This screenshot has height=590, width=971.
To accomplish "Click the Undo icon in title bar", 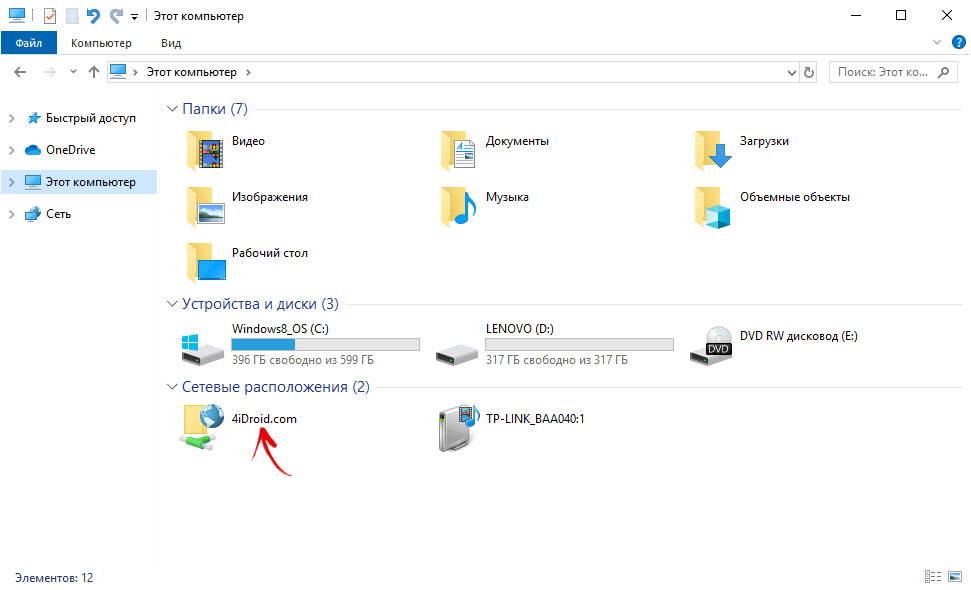I will pyautogui.click(x=93, y=16).
